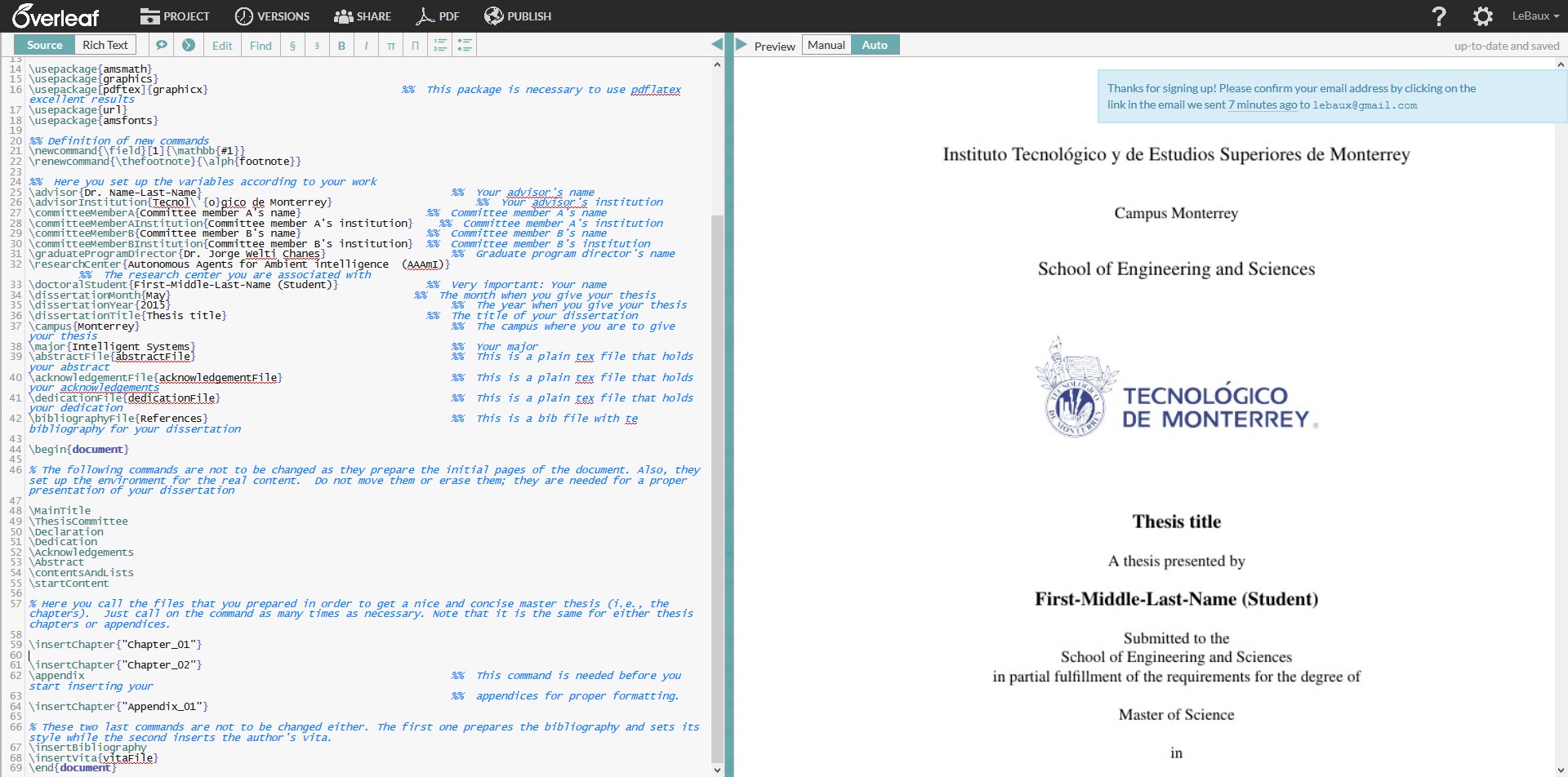Image resolution: width=1568 pixels, height=777 pixels.
Task: Insert display math with large pi icon
Action: pyautogui.click(x=416, y=46)
